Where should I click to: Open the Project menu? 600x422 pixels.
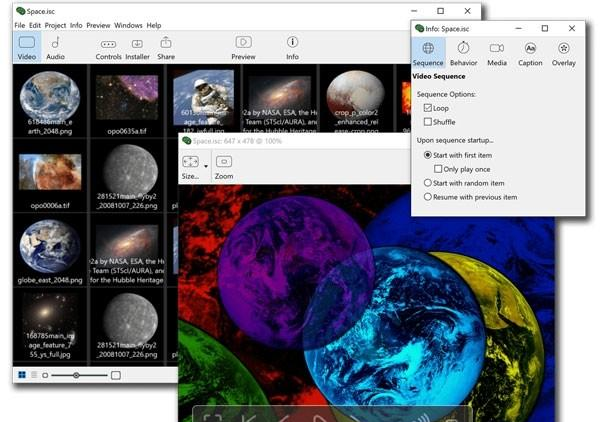coord(55,25)
